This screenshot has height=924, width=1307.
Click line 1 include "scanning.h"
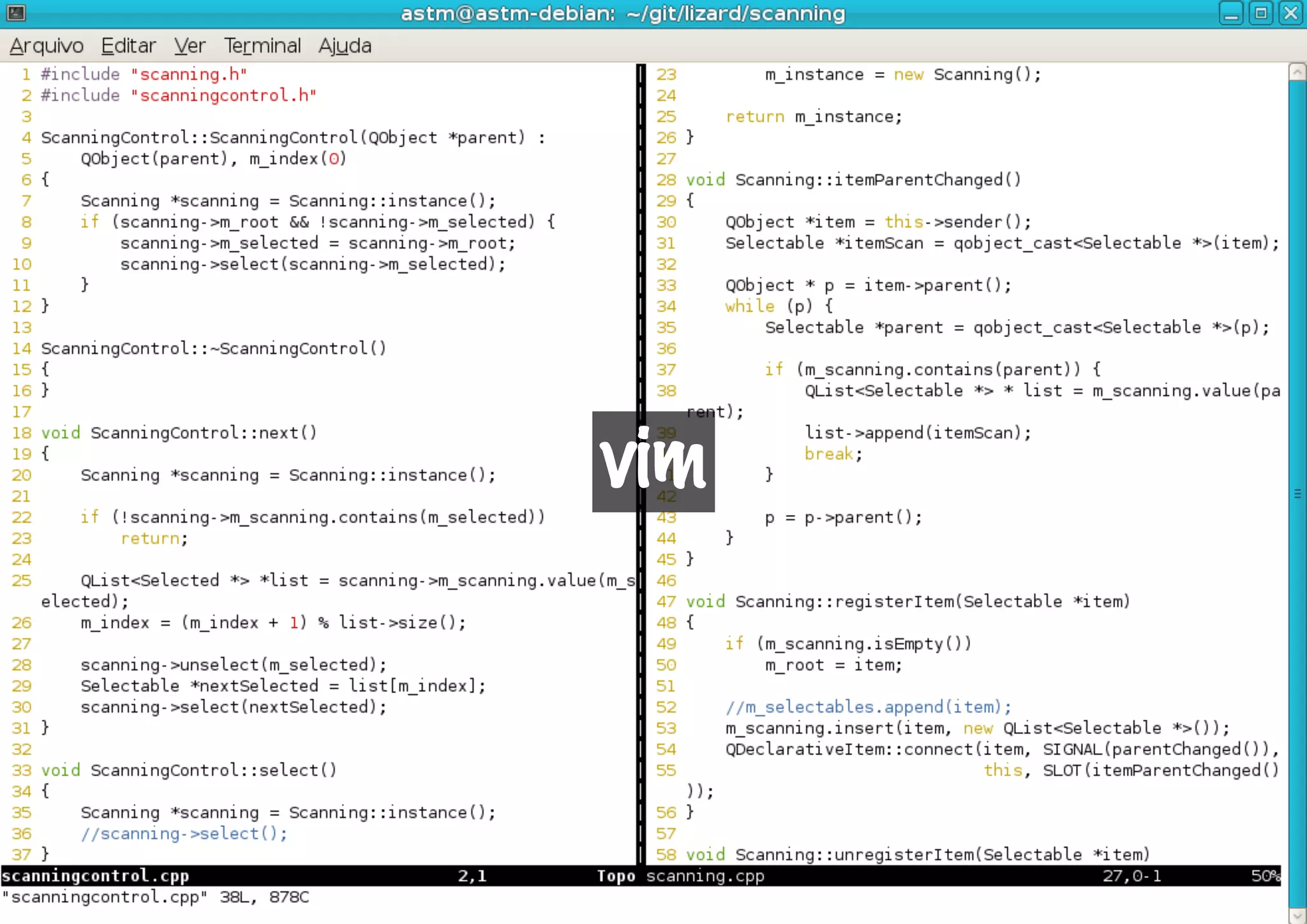click(144, 75)
